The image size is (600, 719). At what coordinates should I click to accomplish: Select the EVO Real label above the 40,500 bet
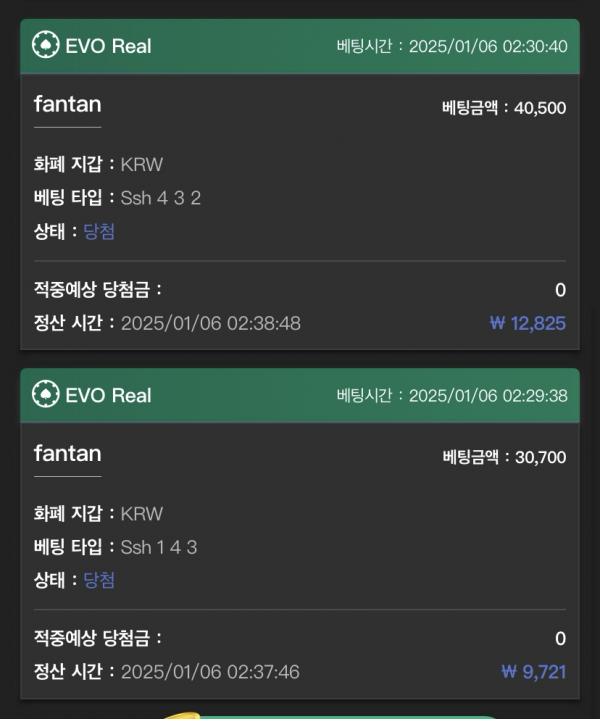click(108, 46)
